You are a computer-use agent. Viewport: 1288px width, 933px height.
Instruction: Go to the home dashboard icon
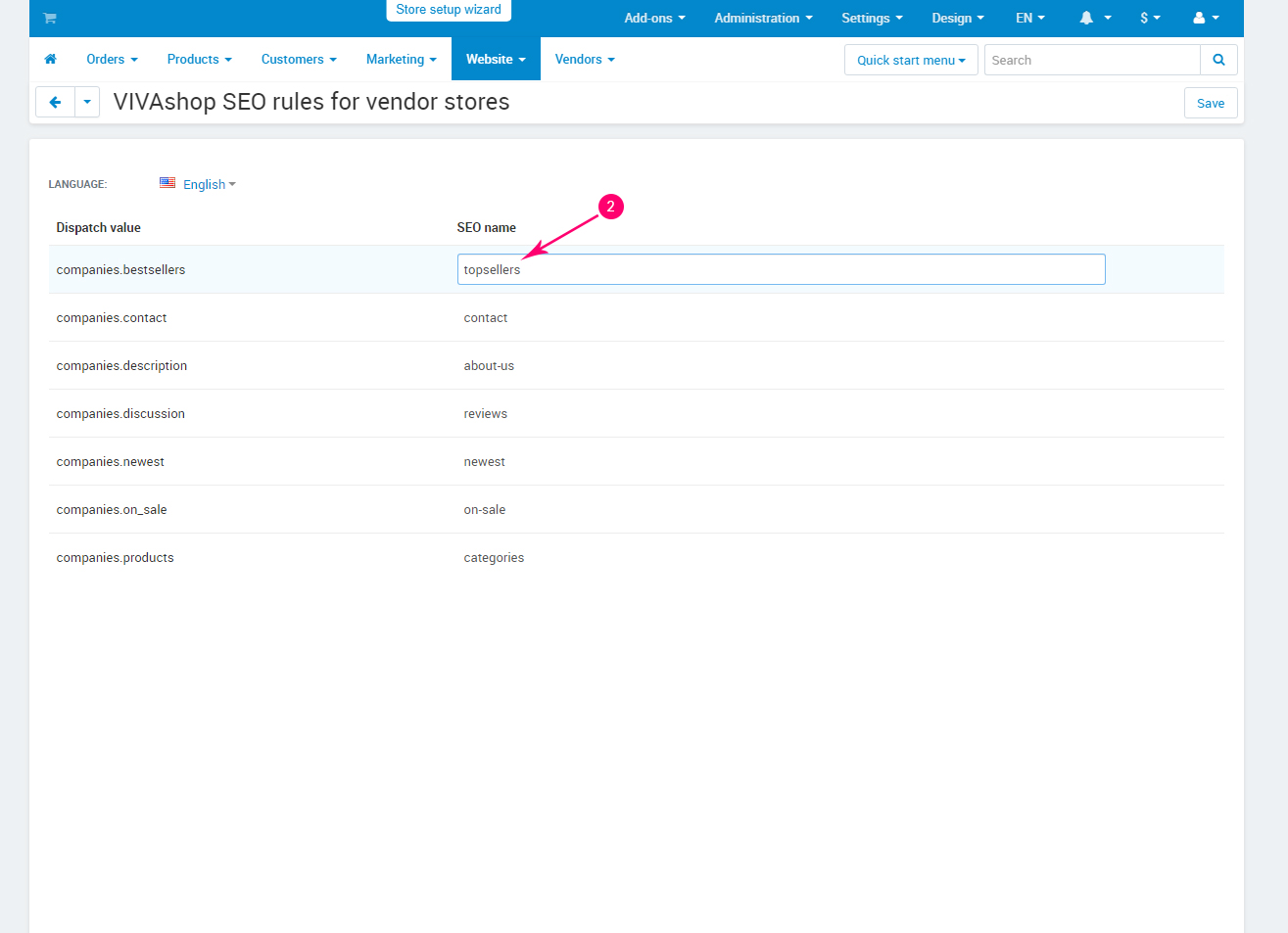[x=51, y=60]
